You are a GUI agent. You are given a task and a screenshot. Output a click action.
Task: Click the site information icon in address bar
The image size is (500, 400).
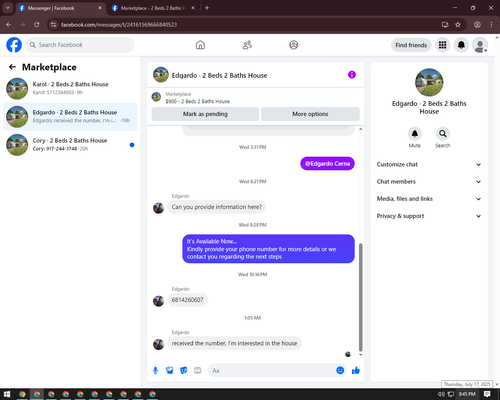tap(53, 25)
